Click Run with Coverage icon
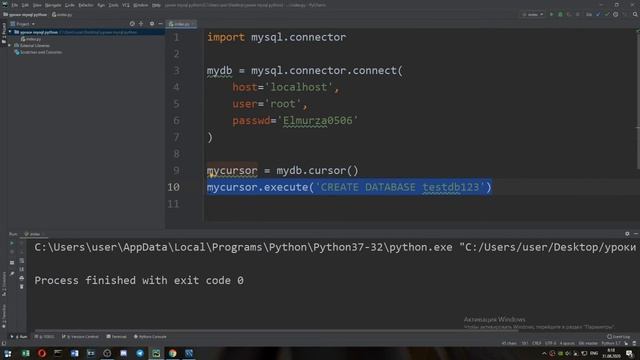Viewport: 640px width, 360px height. 569,14
